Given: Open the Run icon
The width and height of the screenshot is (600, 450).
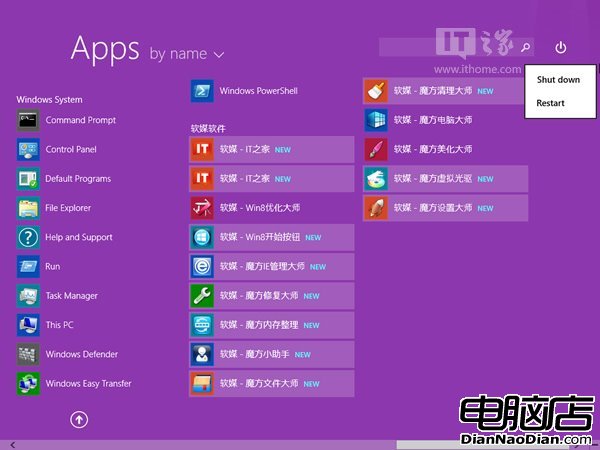Looking at the screenshot, I should pyautogui.click(x=28, y=267).
